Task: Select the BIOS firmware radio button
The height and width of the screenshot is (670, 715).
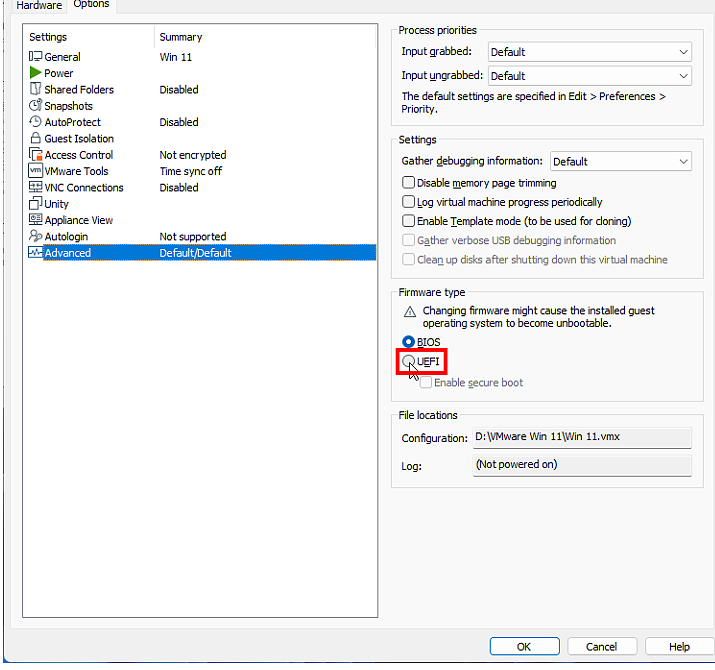Action: (x=408, y=342)
